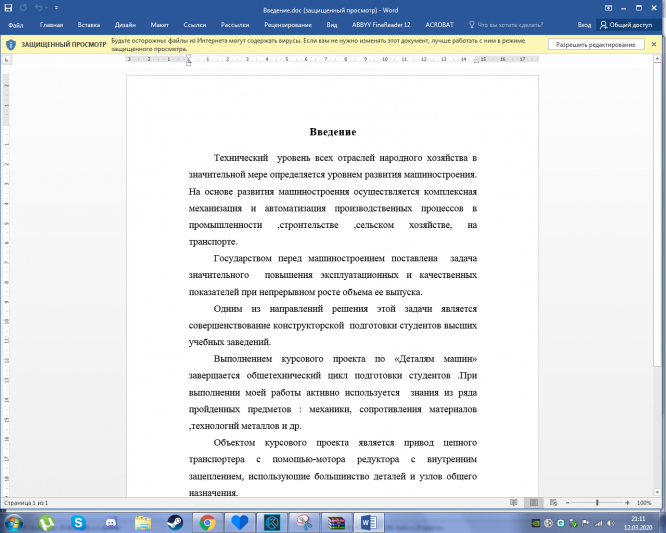
Task: Click the vertical scrollbar down arrow
Action: coord(657,492)
